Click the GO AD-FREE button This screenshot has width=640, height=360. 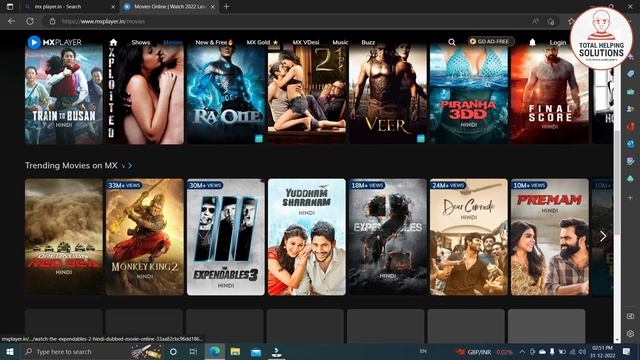490,42
